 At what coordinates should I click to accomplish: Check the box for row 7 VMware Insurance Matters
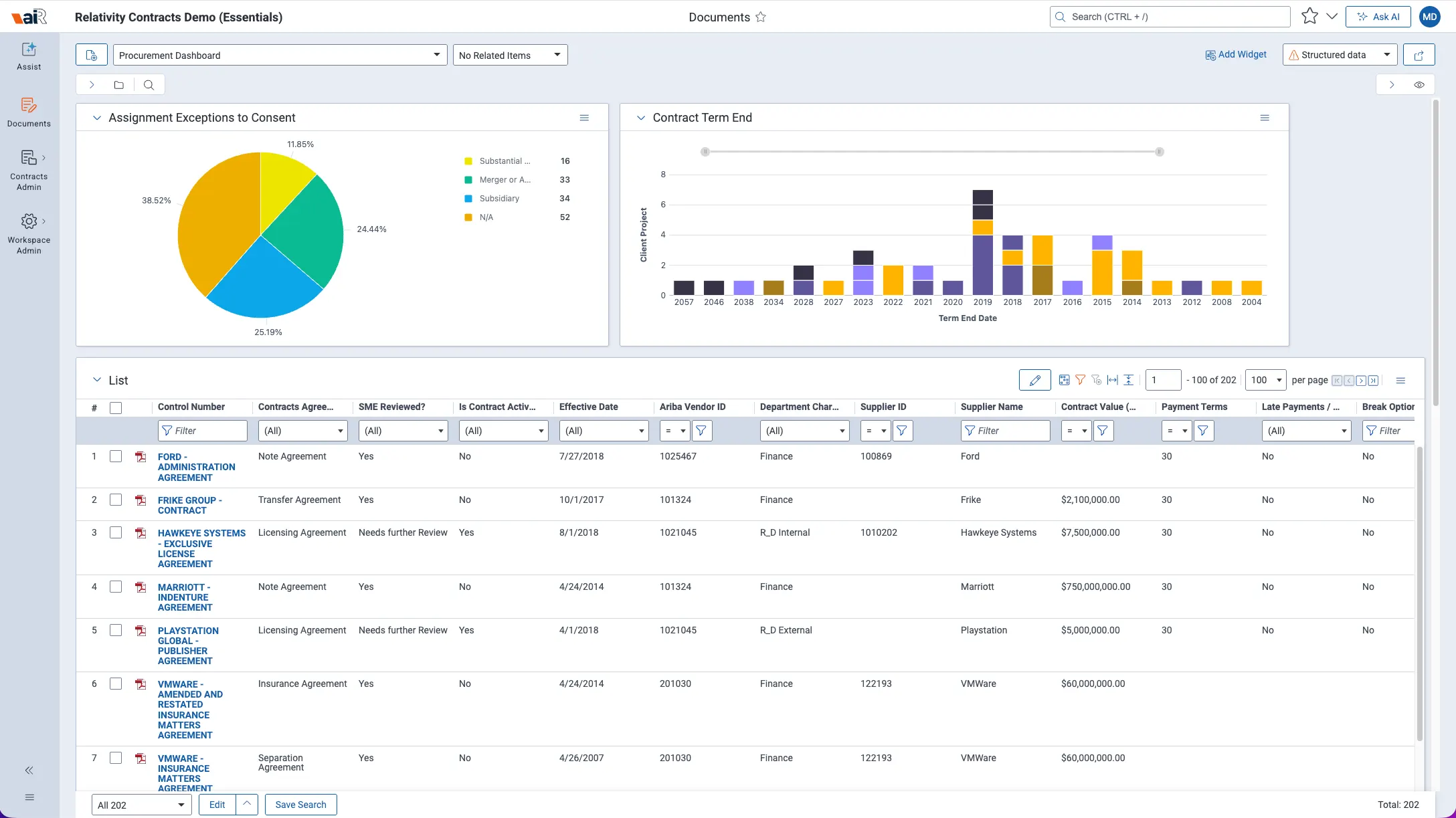pyautogui.click(x=116, y=758)
